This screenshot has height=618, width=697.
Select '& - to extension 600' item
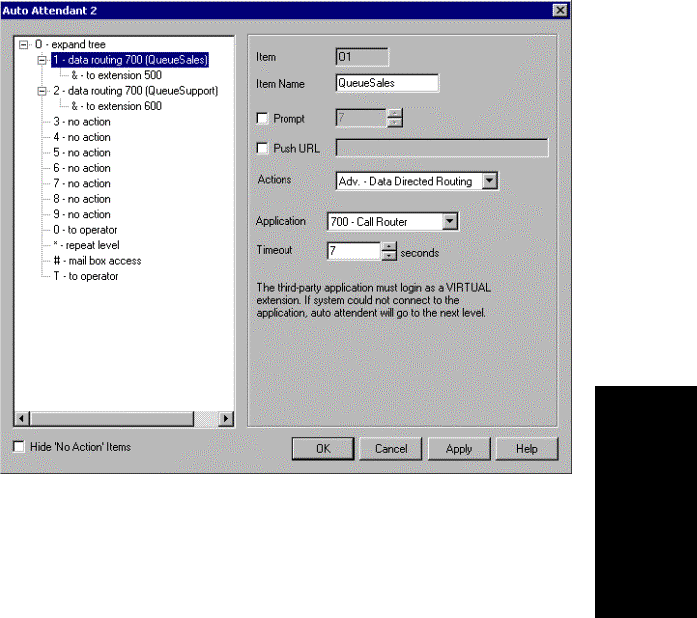(116, 106)
